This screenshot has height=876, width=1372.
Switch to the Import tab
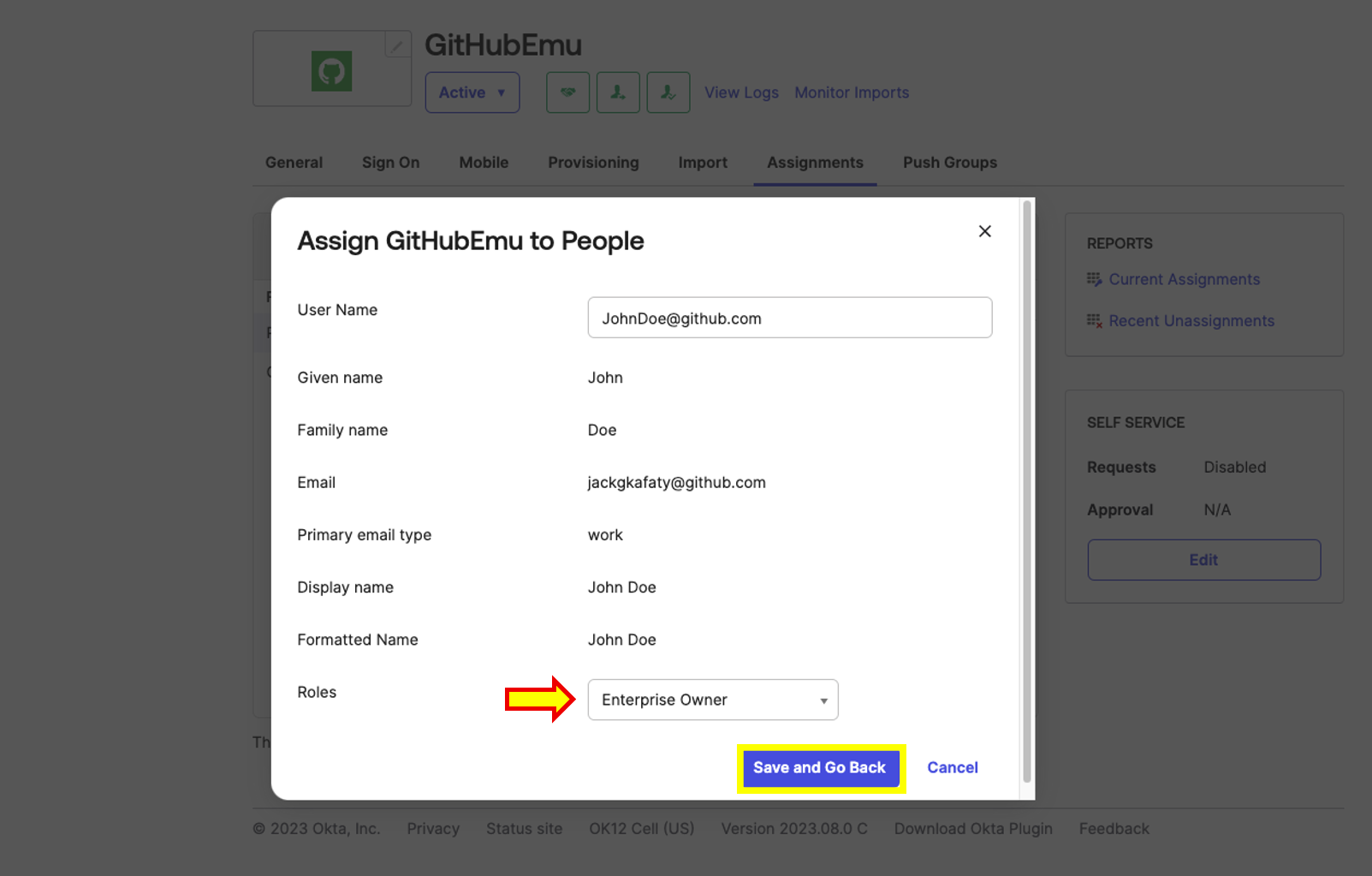[703, 163]
